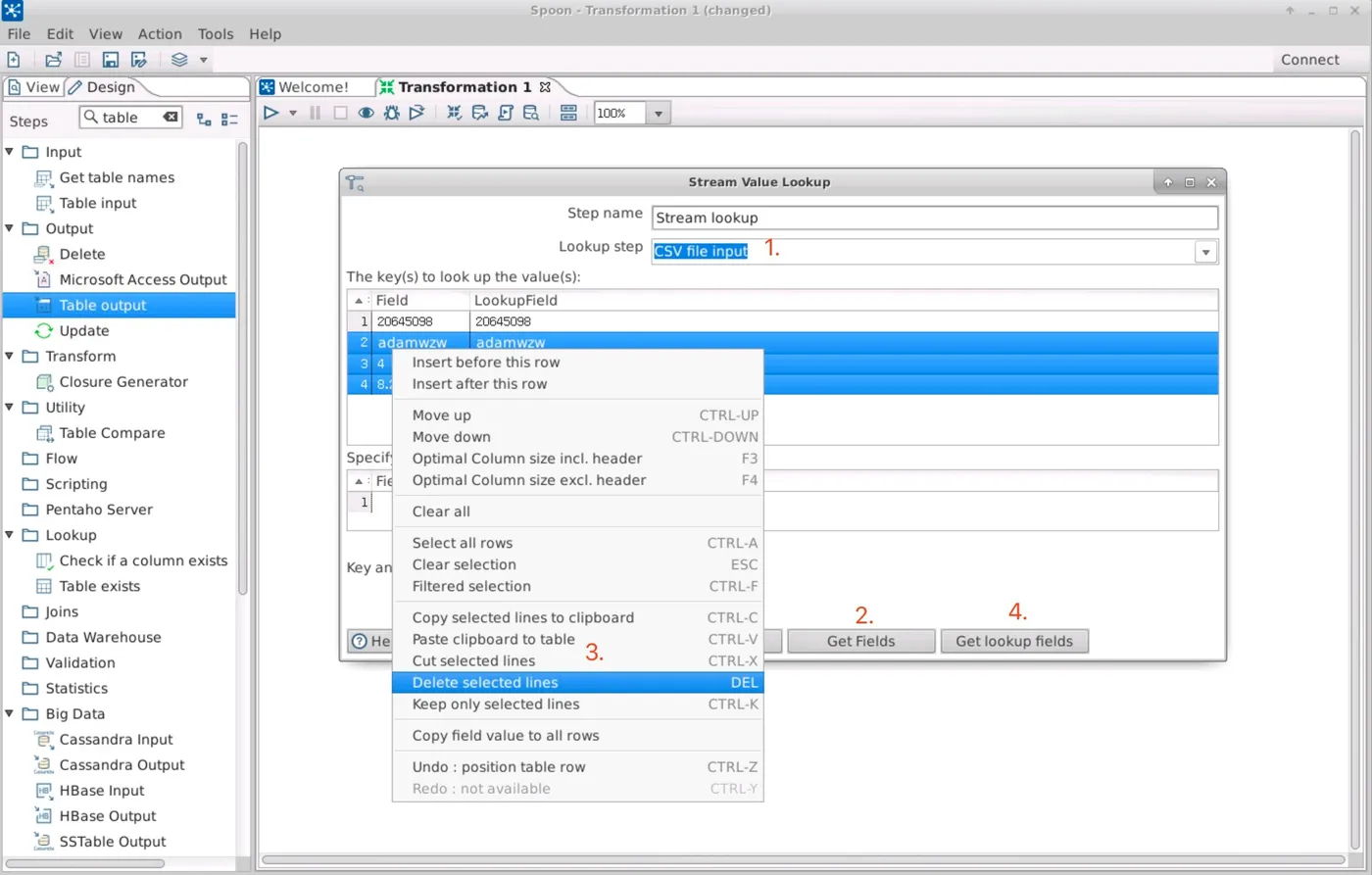The width and height of the screenshot is (1372, 875).
Task: Click the Get lookup fields button
Action: pyautogui.click(x=1014, y=642)
